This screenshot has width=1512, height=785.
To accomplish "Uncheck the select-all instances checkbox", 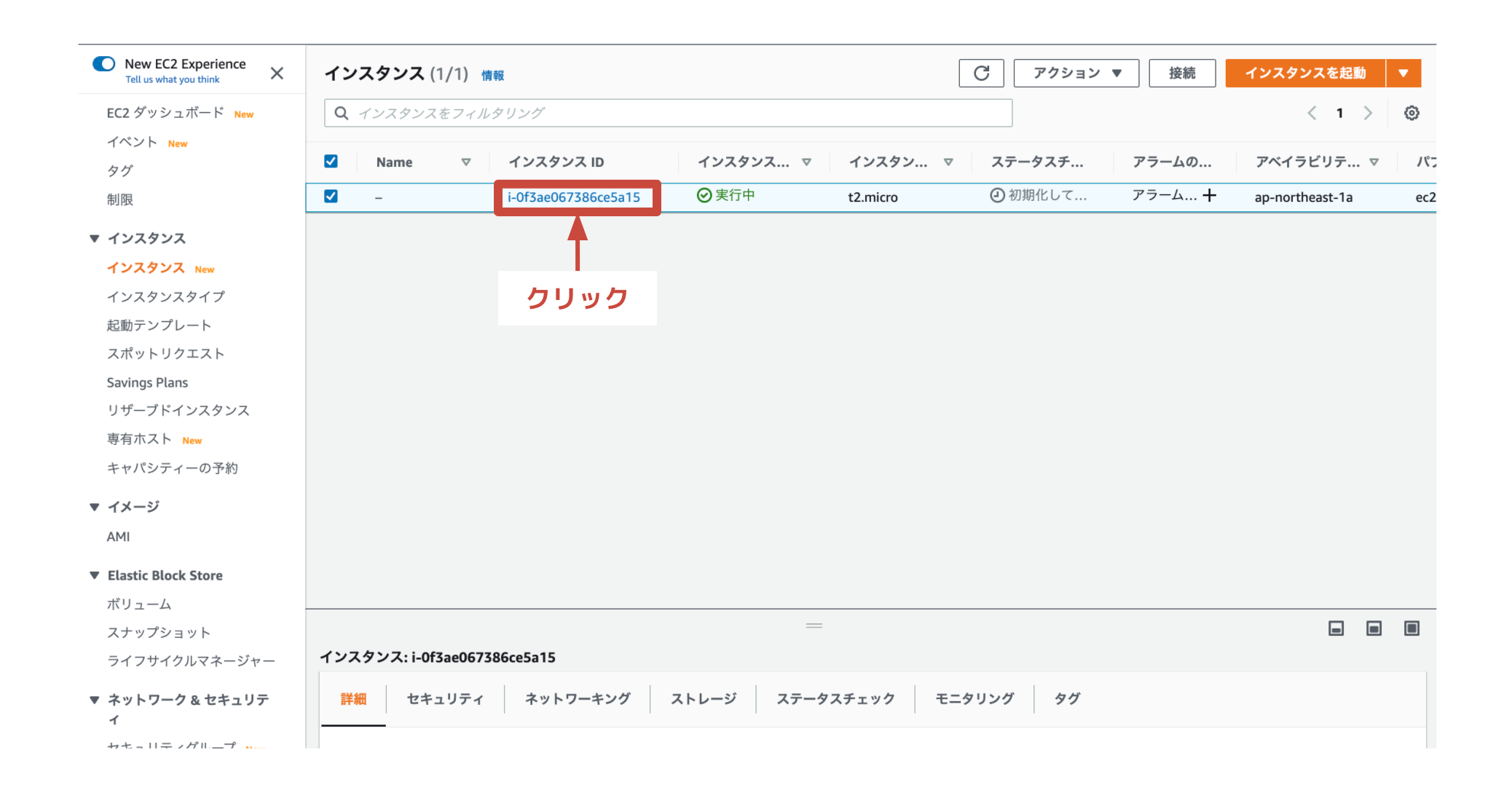I will 331,161.
